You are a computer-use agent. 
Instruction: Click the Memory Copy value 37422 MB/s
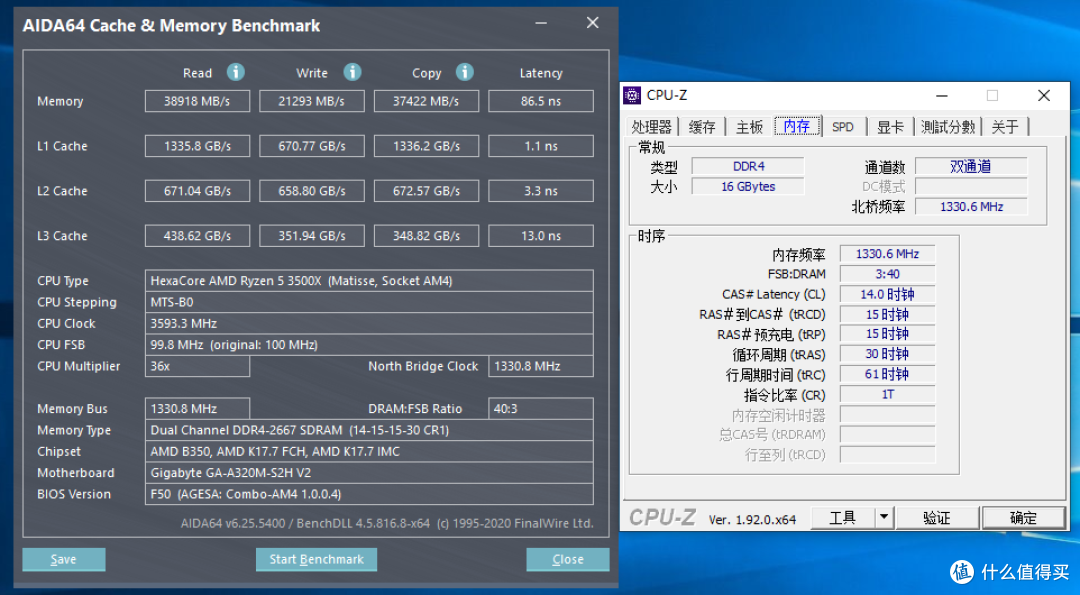coord(426,101)
